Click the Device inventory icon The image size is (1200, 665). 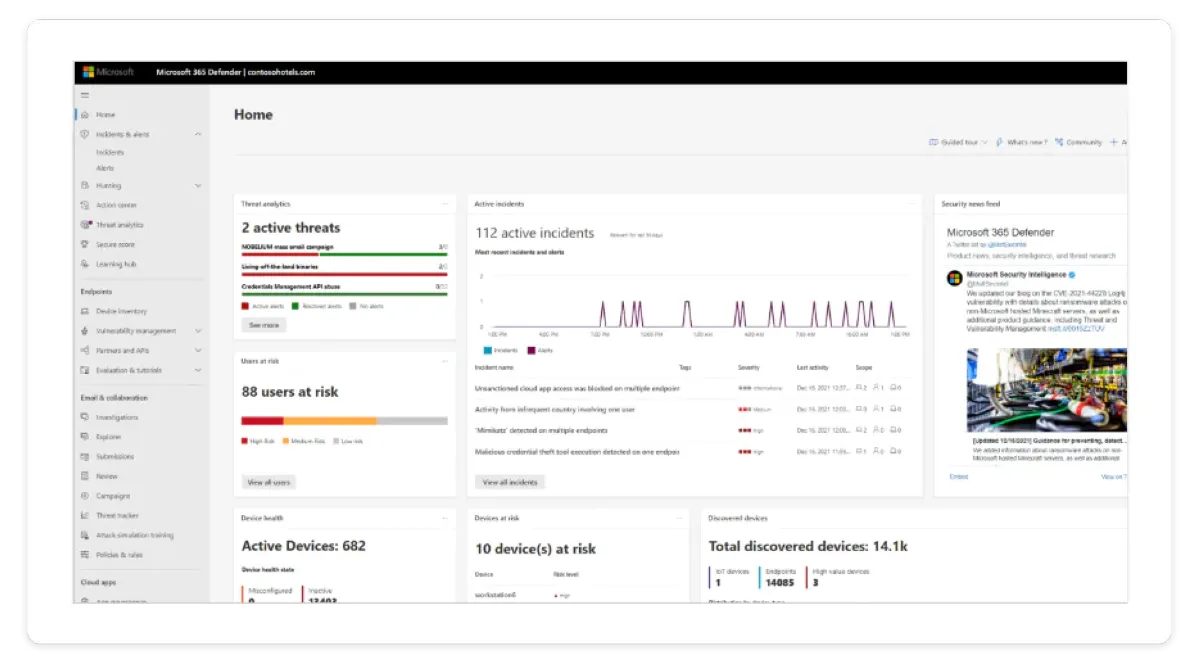click(85, 311)
